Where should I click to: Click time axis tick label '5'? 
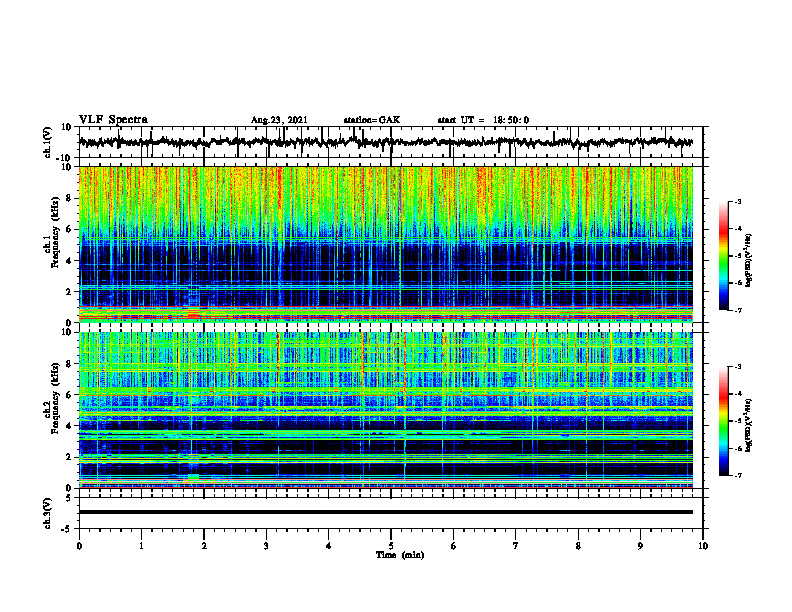[391, 546]
